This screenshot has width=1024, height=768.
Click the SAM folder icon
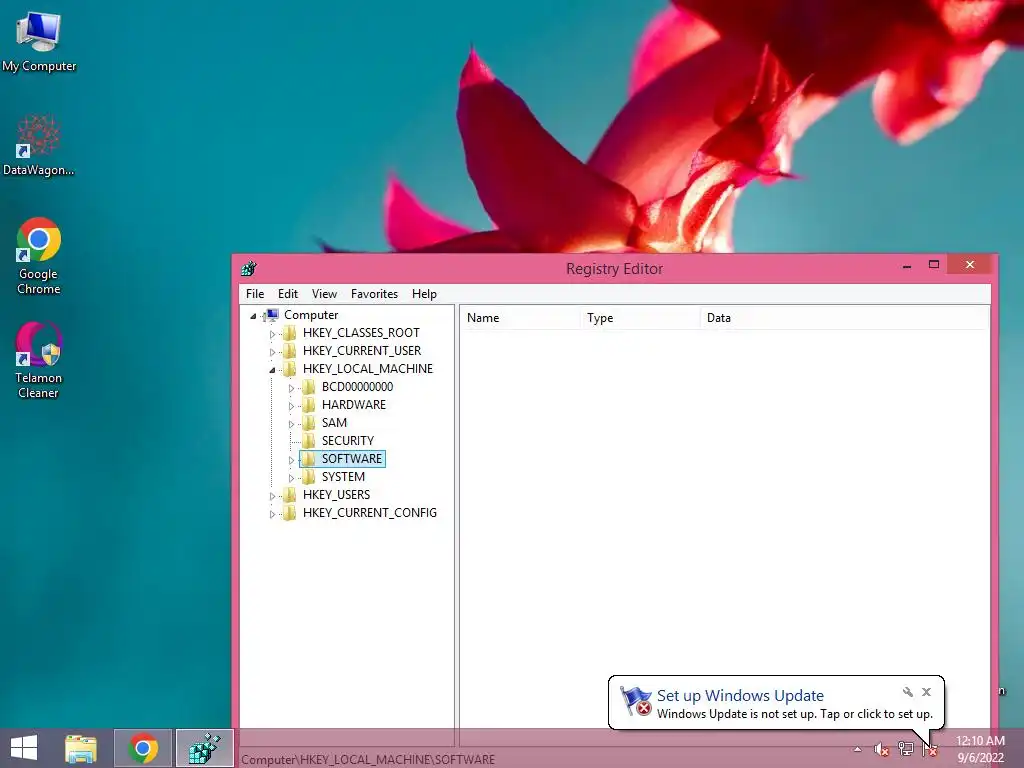pos(308,423)
